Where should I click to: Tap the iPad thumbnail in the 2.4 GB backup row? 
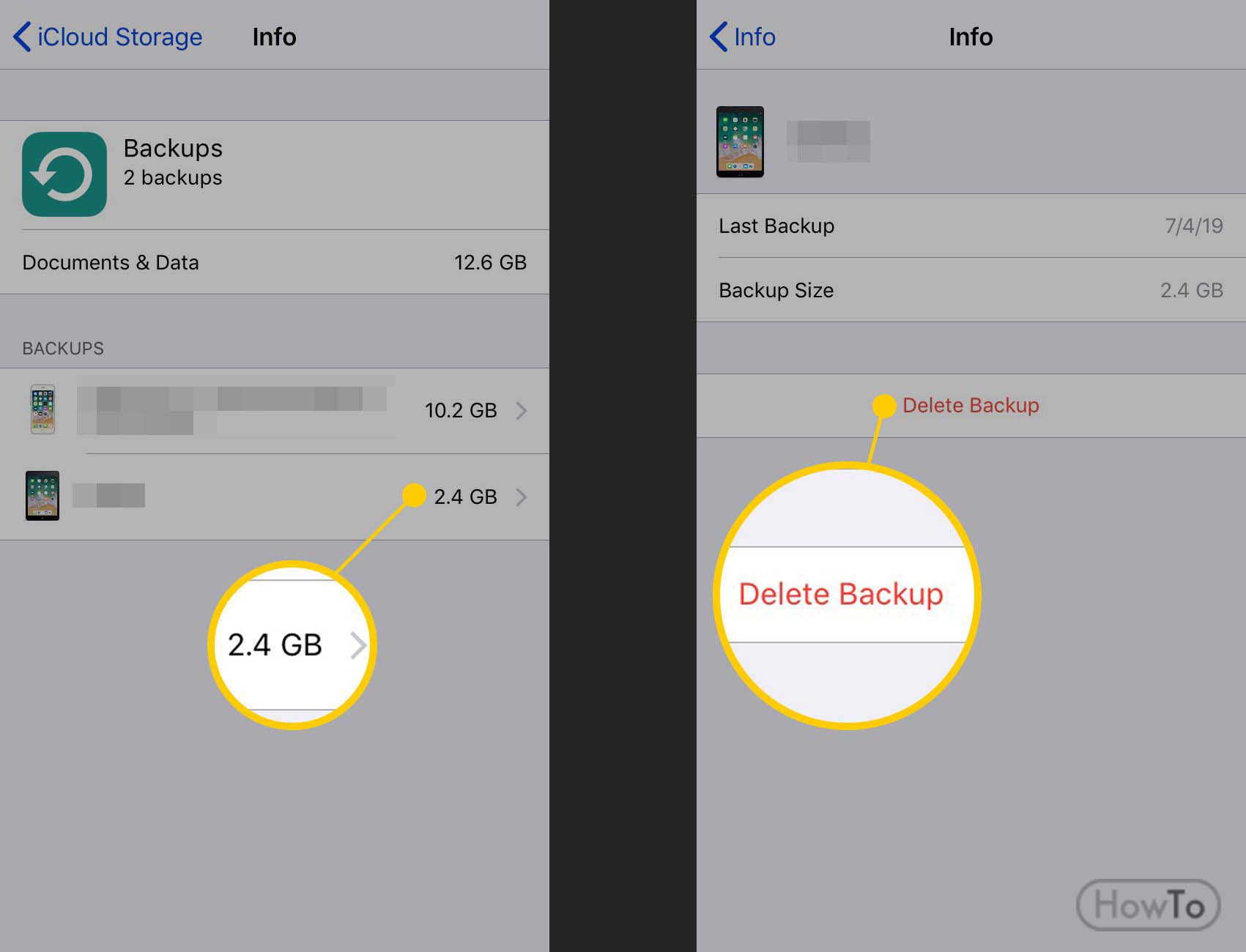(x=42, y=496)
